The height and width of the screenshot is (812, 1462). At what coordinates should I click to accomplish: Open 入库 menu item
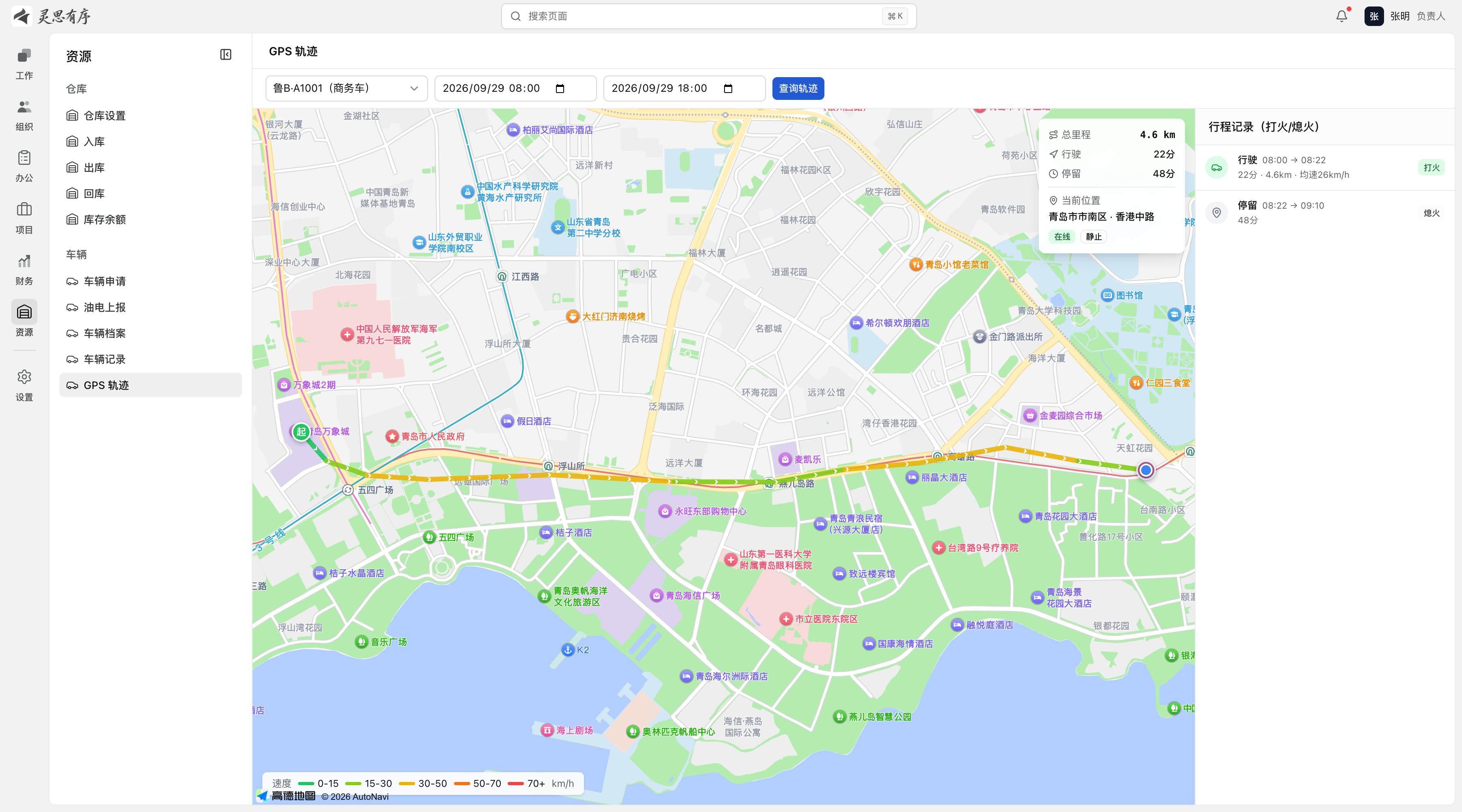pos(150,142)
